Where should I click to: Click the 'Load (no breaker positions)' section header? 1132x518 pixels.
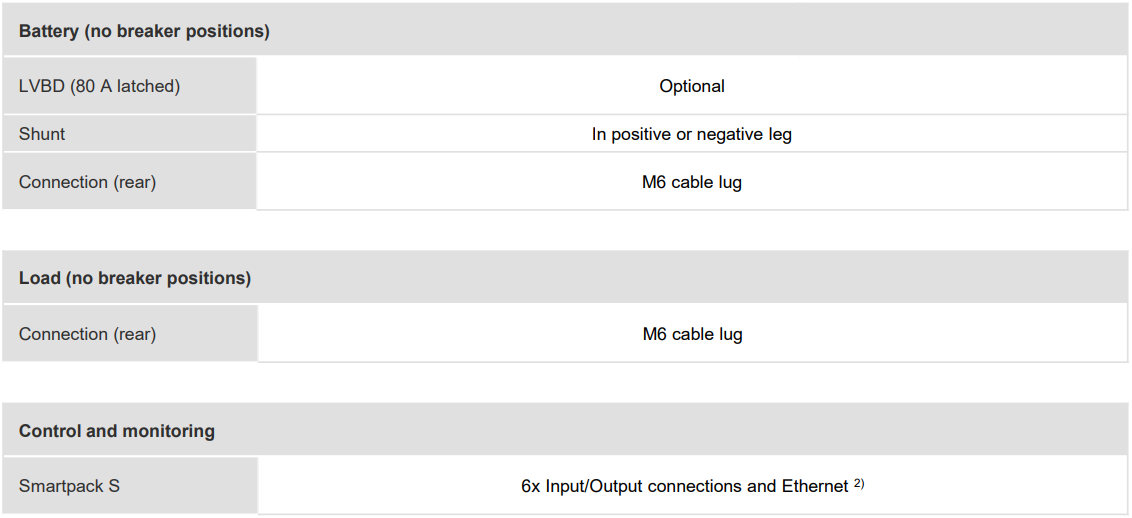pyautogui.click(x=135, y=278)
